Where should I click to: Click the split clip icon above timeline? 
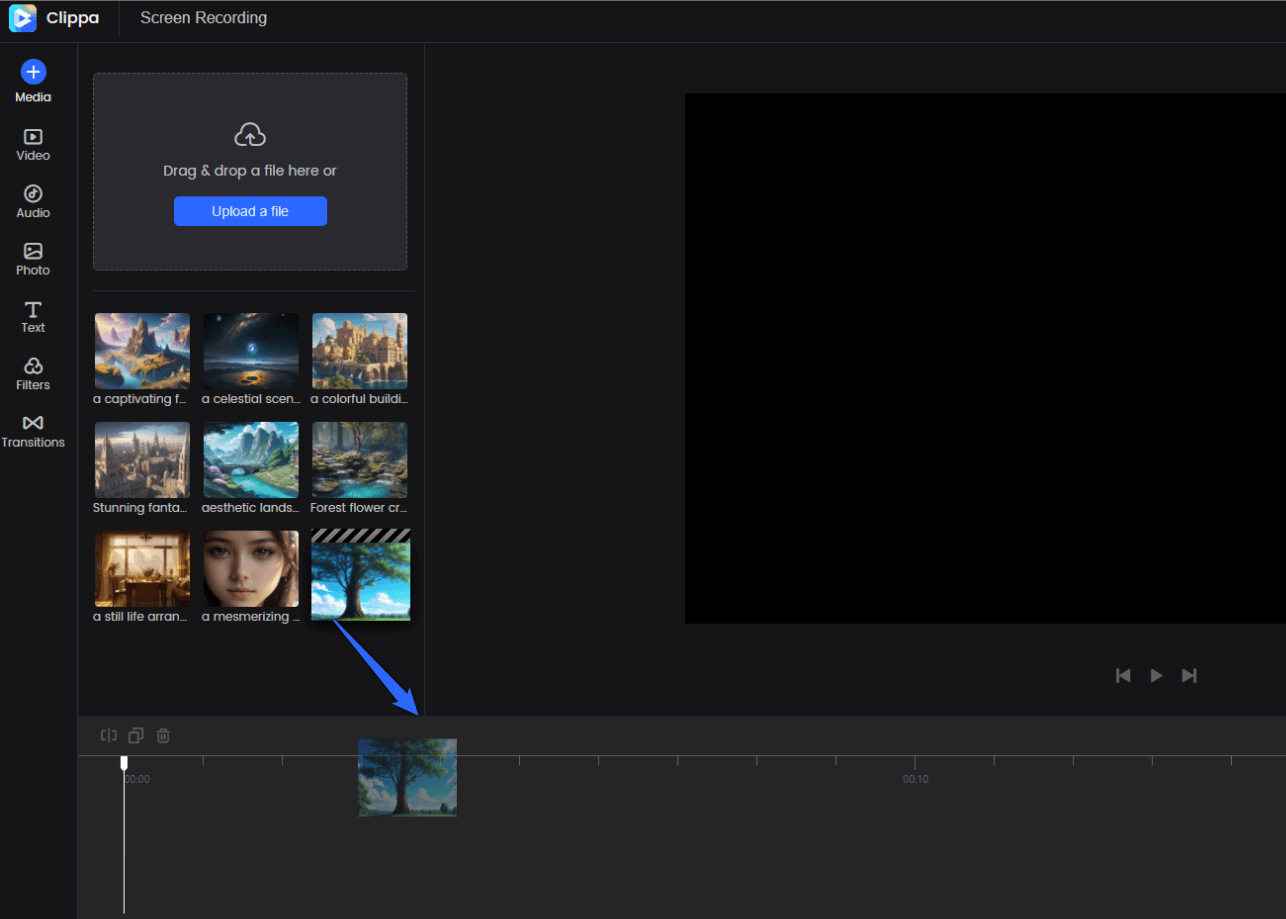(x=109, y=736)
